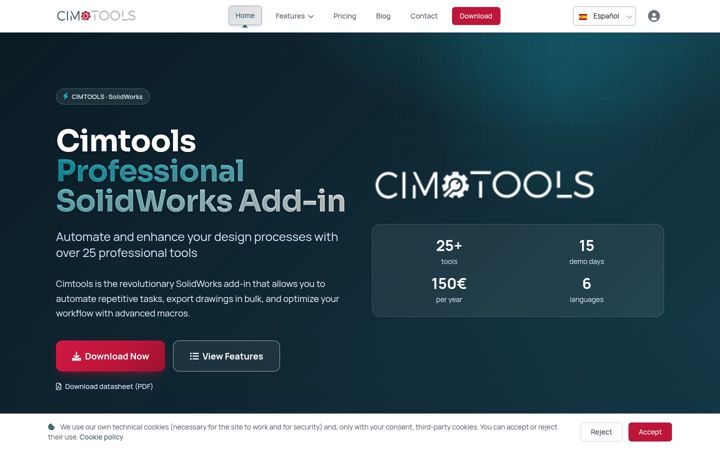Click the View Features button
The width and height of the screenshot is (720, 450).
pyautogui.click(x=226, y=356)
